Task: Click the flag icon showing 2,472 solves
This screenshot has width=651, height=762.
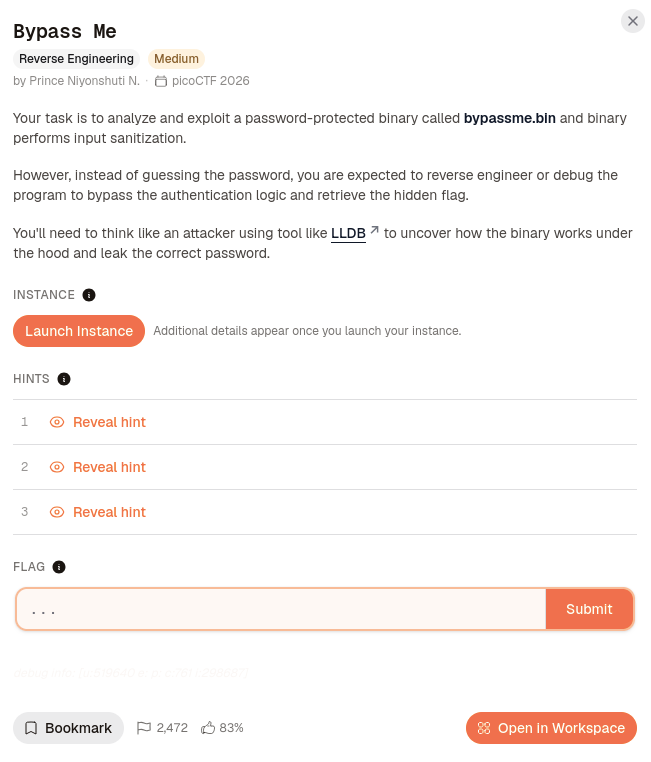Action: click(x=144, y=728)
